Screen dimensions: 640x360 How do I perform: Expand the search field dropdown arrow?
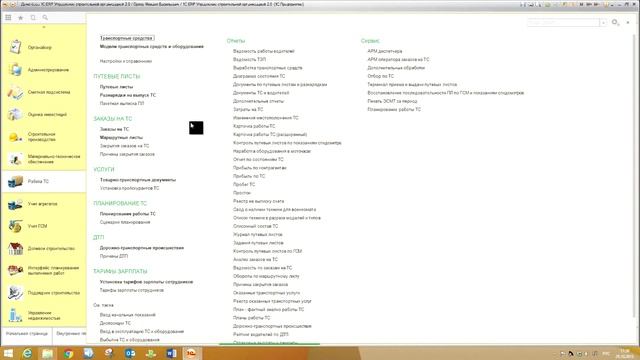pyautogui.click(x=603, y=23)
